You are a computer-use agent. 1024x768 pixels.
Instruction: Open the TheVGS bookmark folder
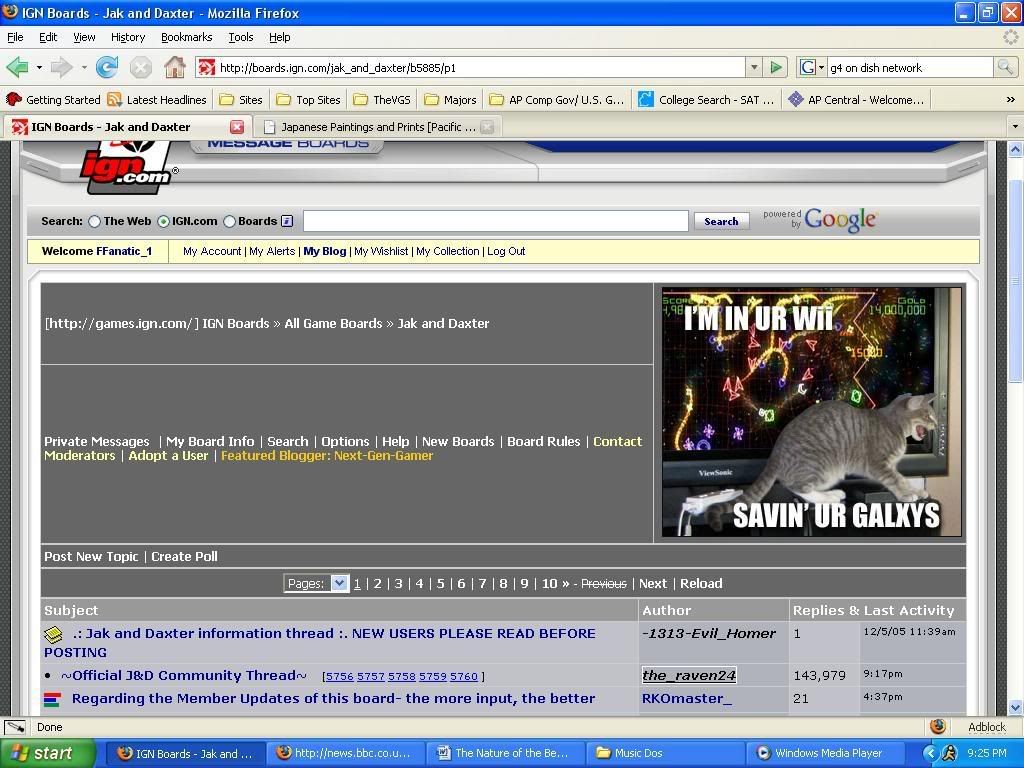click(382, 100)
